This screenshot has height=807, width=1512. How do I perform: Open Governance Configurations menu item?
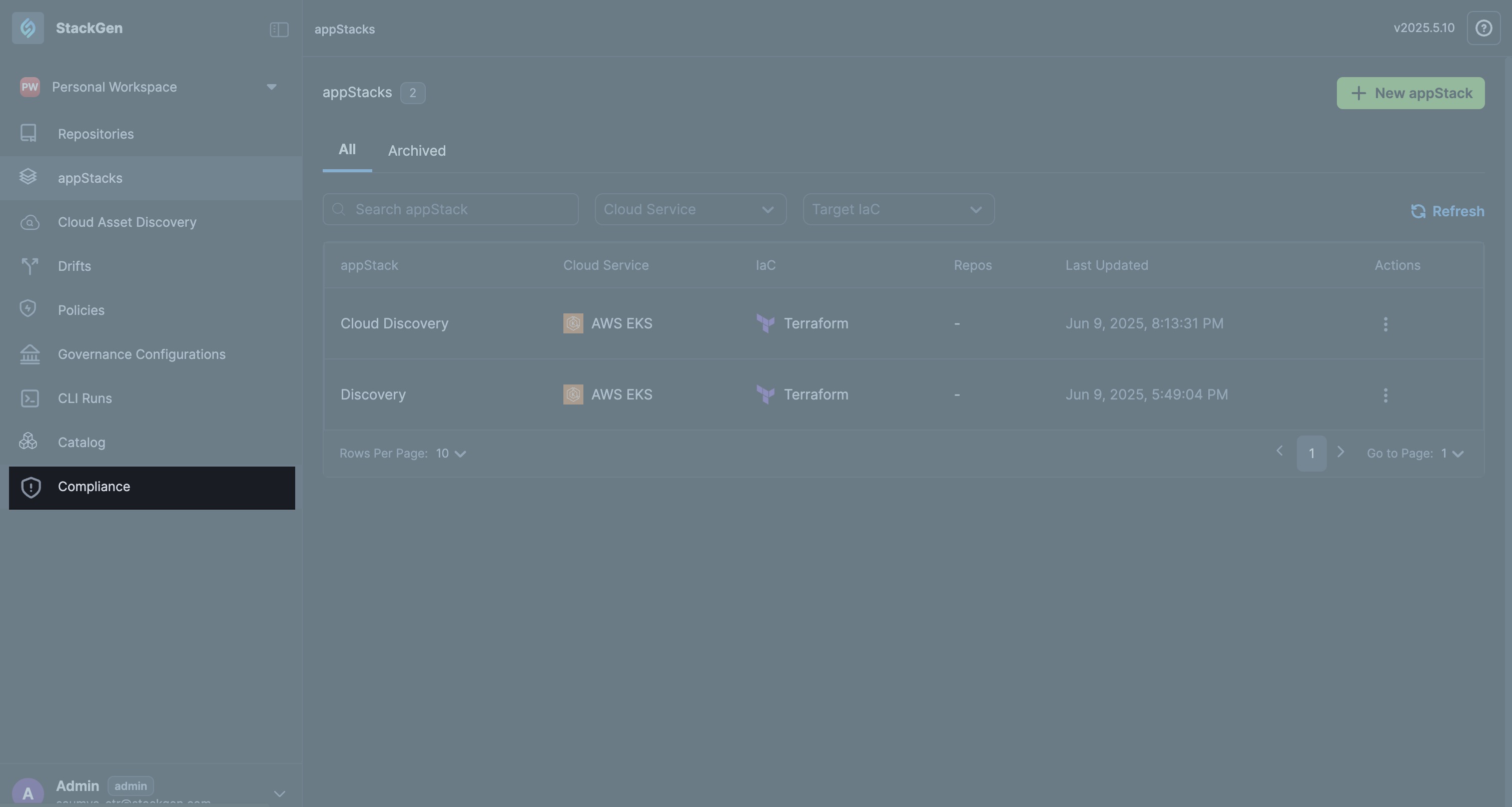(x=151, y=354)
